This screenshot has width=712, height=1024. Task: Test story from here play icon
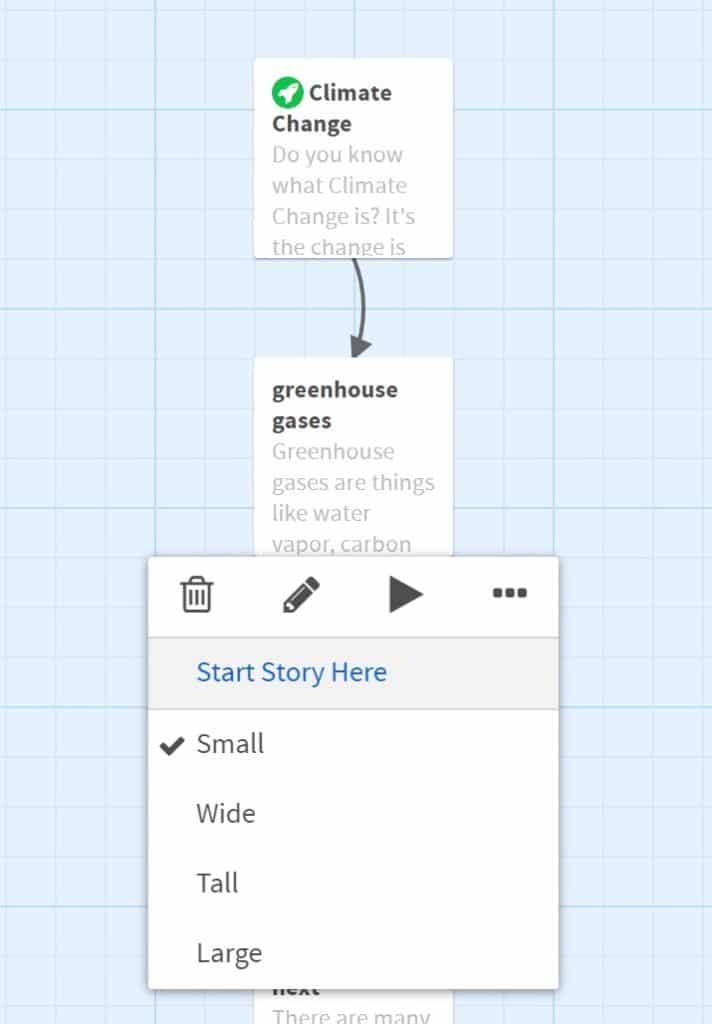(x=406, y=594)
